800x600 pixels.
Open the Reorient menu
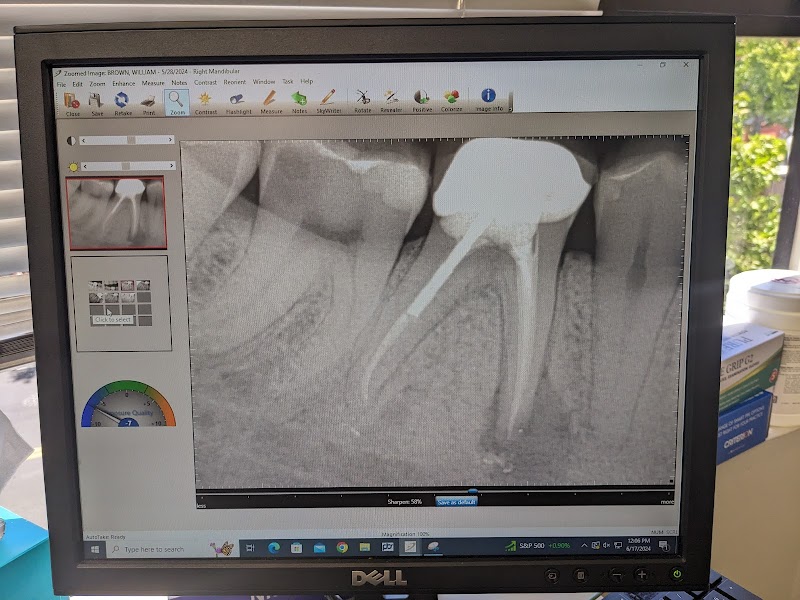[x=234, y=82]
